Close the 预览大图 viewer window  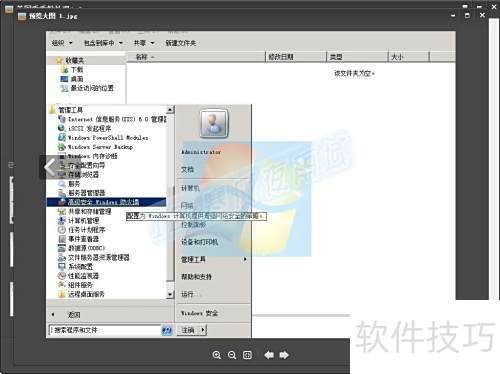point(482,15)
